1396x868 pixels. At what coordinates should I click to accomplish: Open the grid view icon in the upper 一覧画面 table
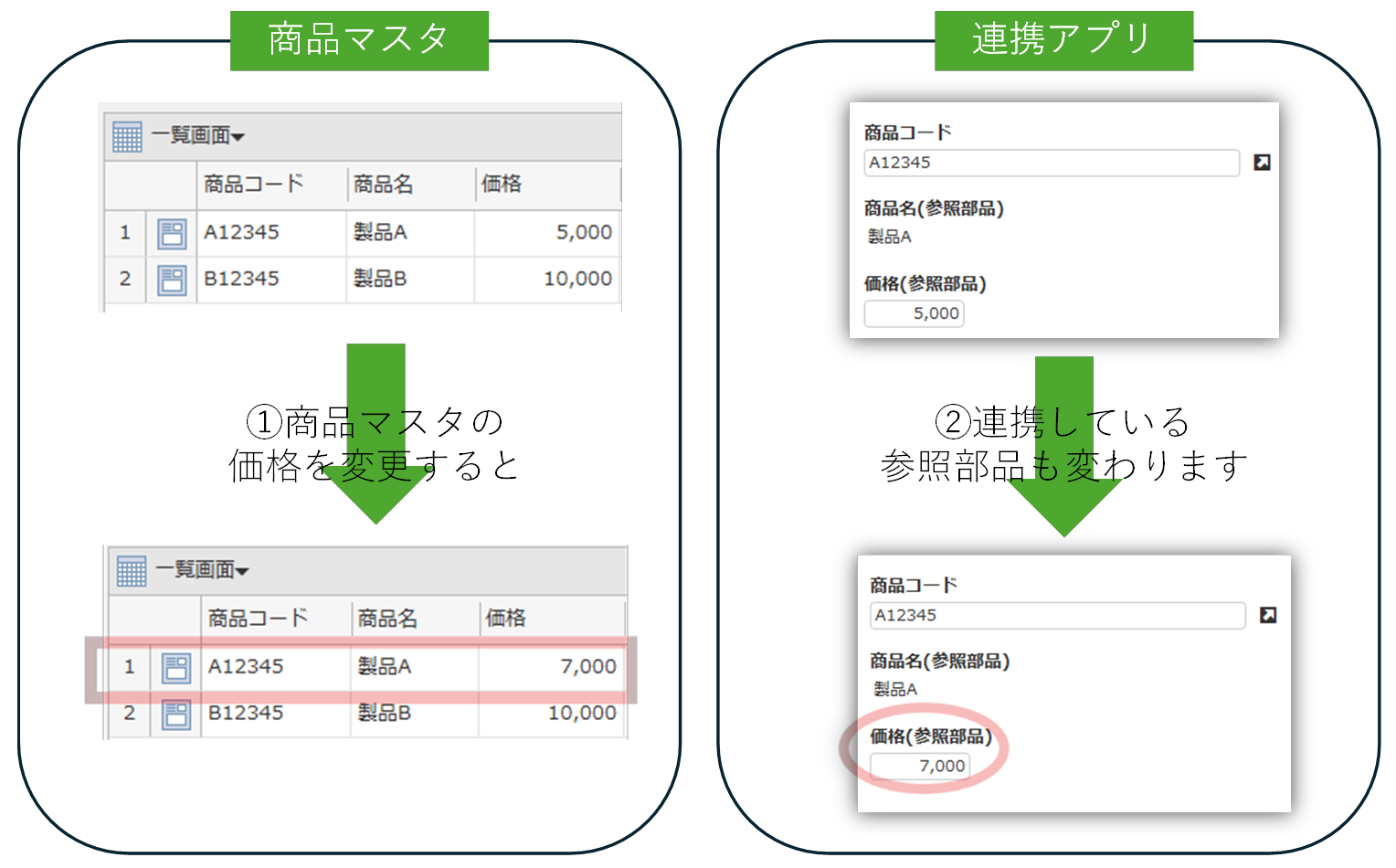click(x=127, y=137)
